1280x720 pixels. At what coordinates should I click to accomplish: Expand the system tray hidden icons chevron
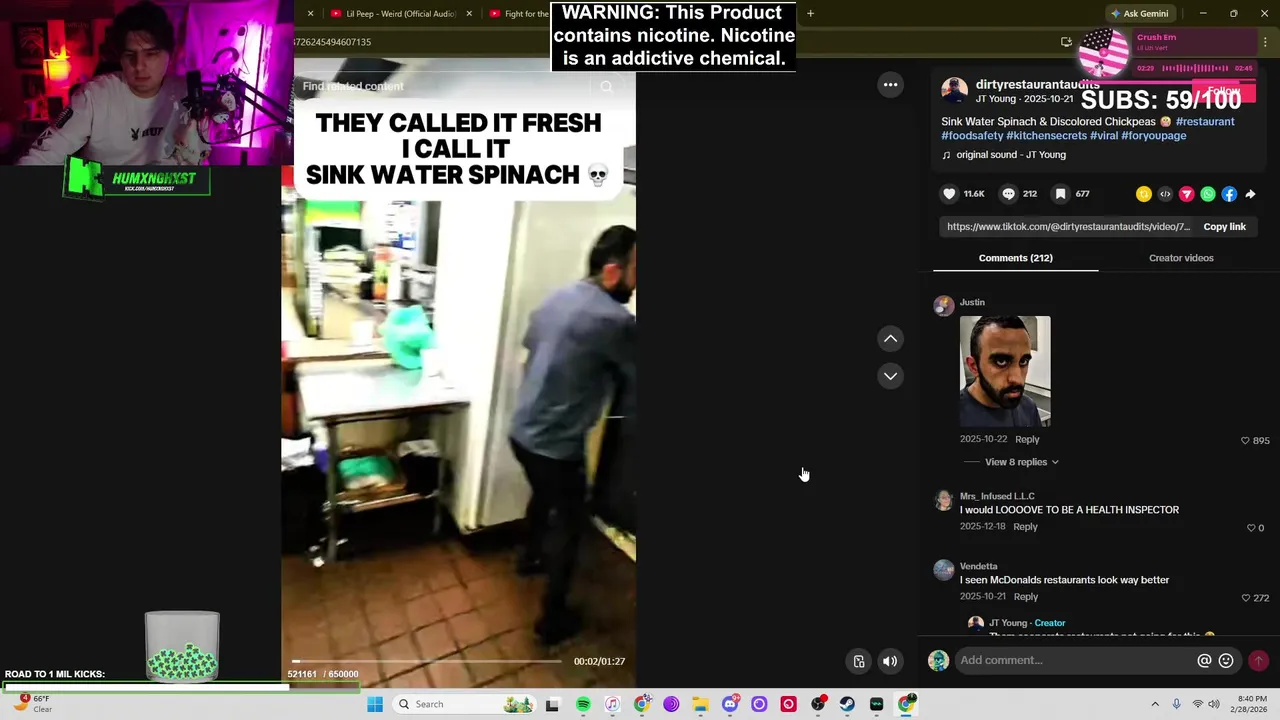tap(1155, 704)
